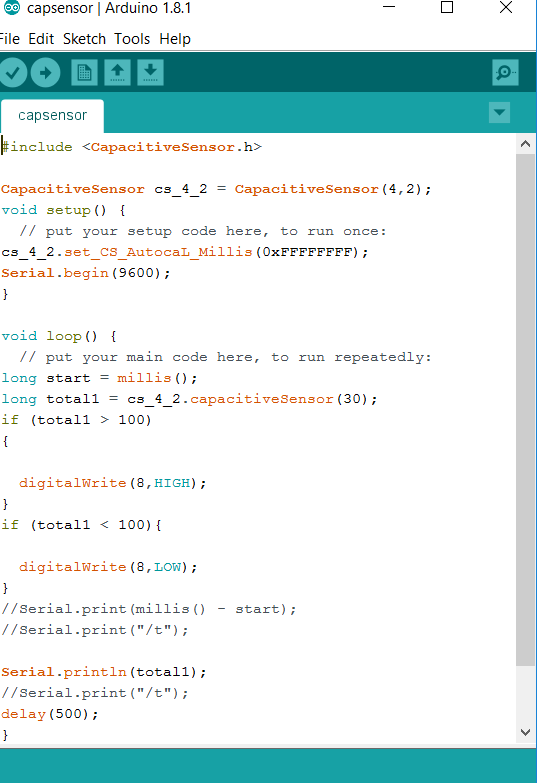
Task: Open the File menu
Action: coord(9,39)
